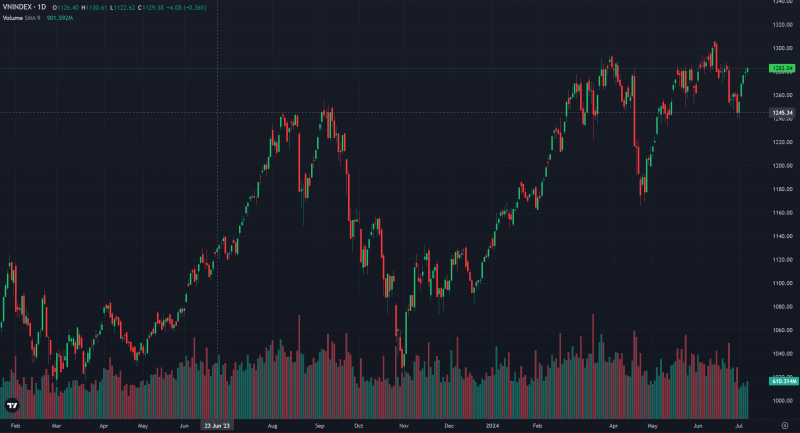800x433 pixels.
Task: Click the Apr 2024 label on time axis
Action: click(x=613, y=425)
